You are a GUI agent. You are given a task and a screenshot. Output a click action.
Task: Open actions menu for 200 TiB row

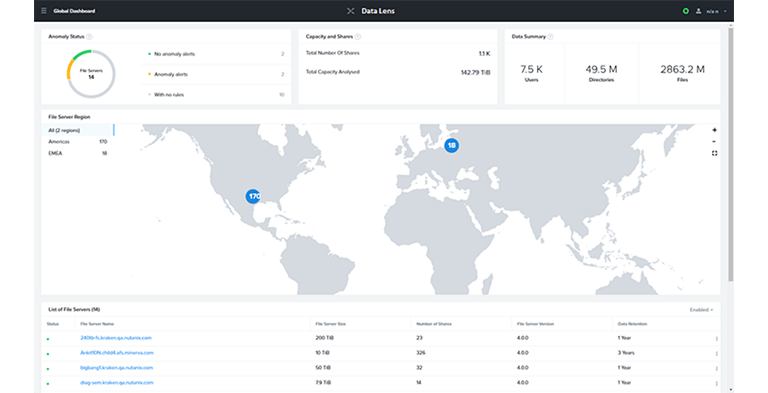click(717, 339)
